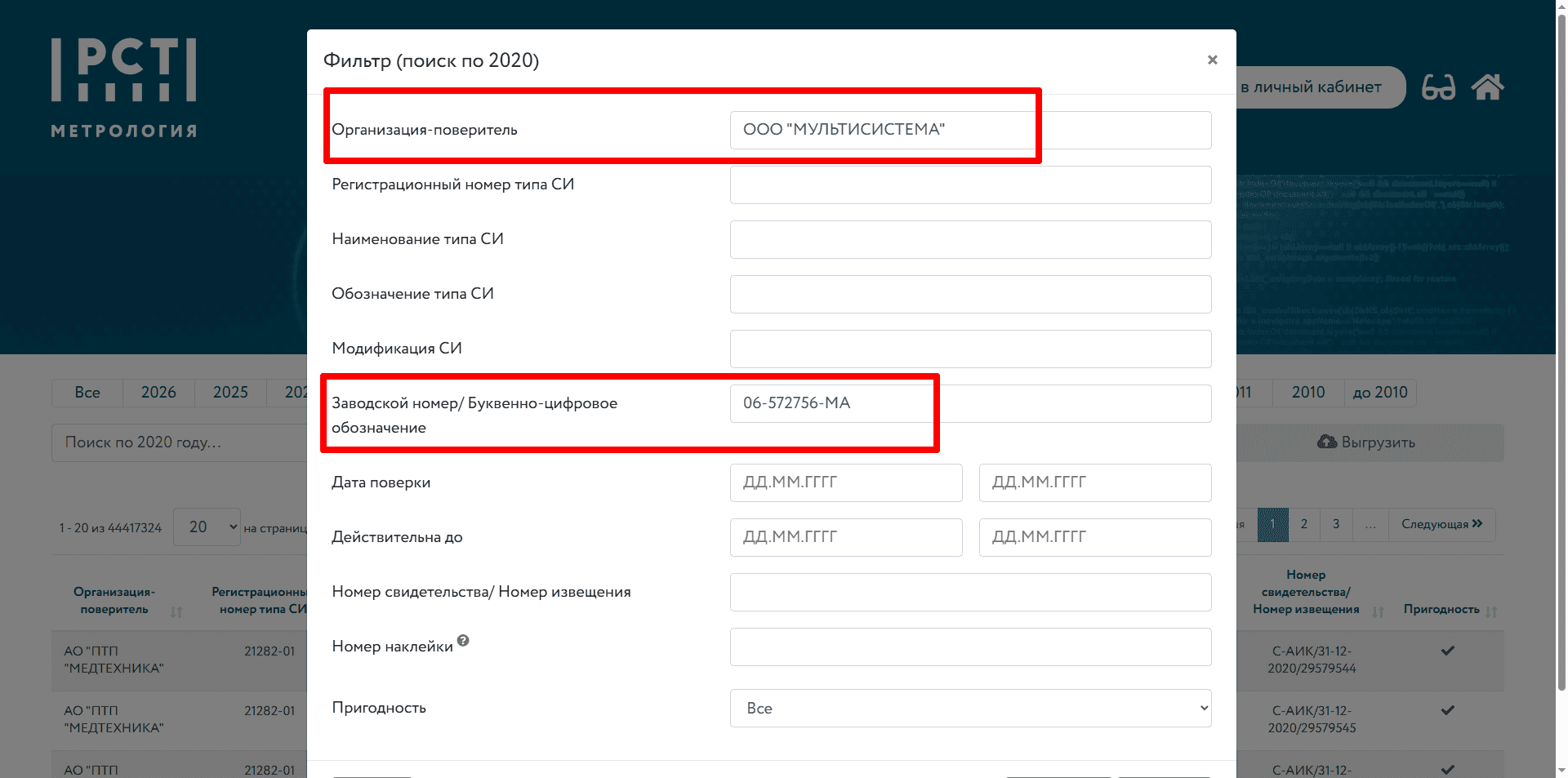
Task: Click the help icon beside Номер наклейки
Action: coord(463,641)
